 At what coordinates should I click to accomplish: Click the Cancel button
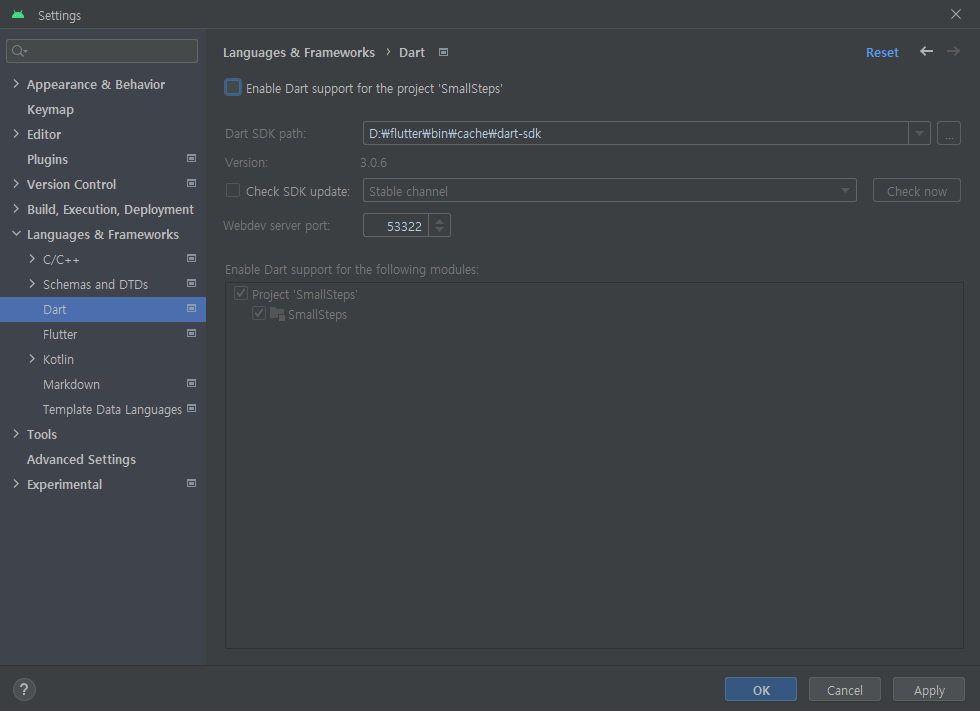point(844,690)
